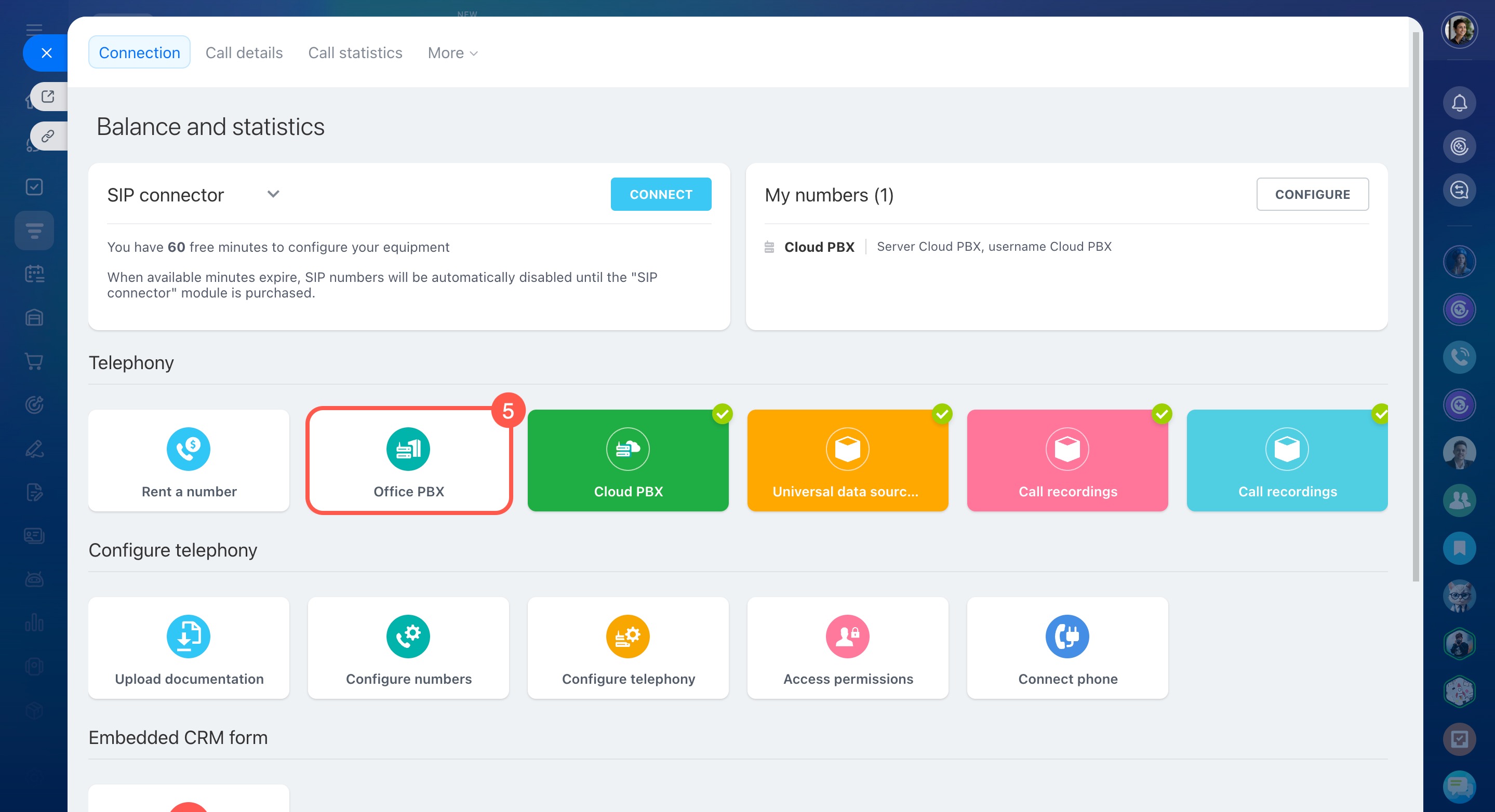Expand the SIP connector dropdown

point(273,194)
